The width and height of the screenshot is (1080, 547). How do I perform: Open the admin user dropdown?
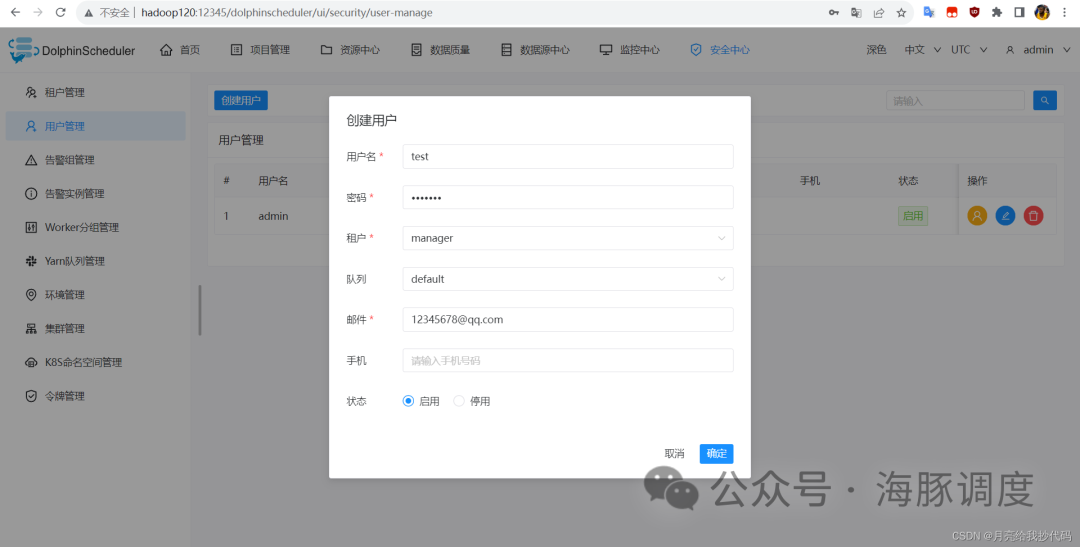(x=1038, y=50)
